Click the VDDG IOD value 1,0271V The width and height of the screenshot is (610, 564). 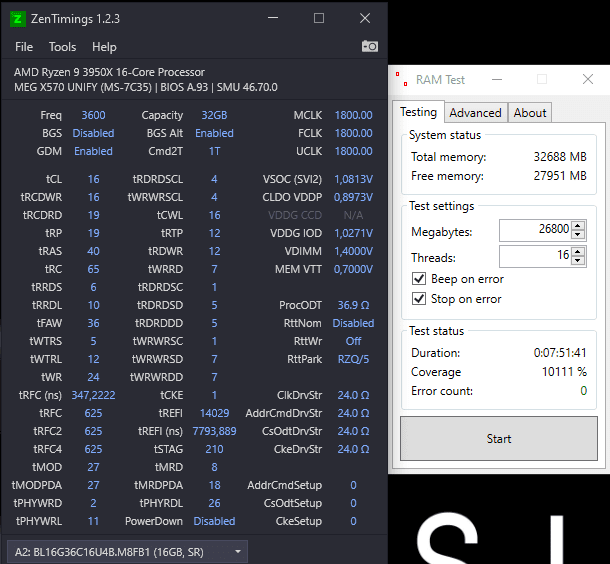[x=353, y=233]
